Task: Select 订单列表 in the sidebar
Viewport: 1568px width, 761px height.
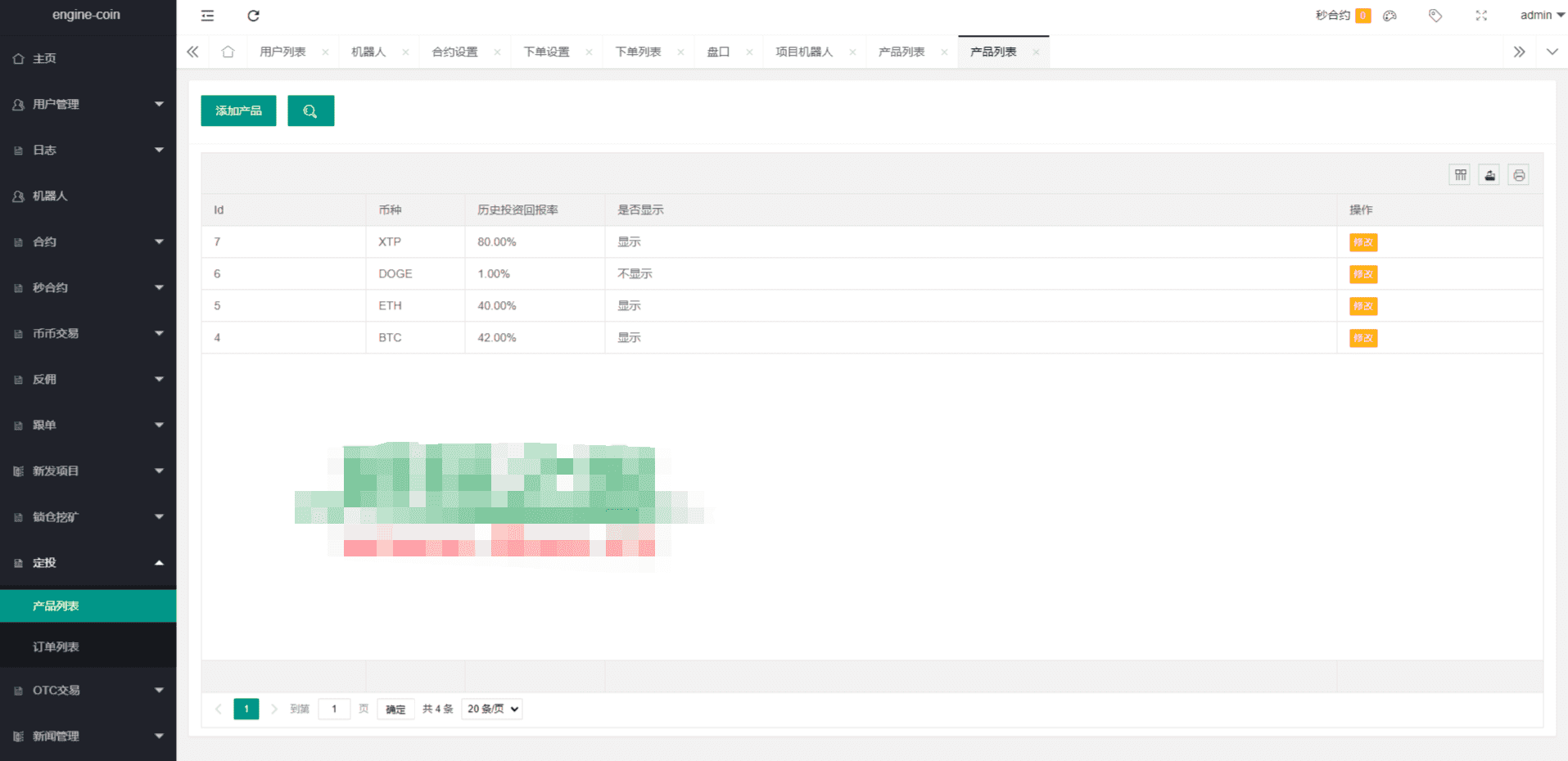Action: click(x=56, y=647)
